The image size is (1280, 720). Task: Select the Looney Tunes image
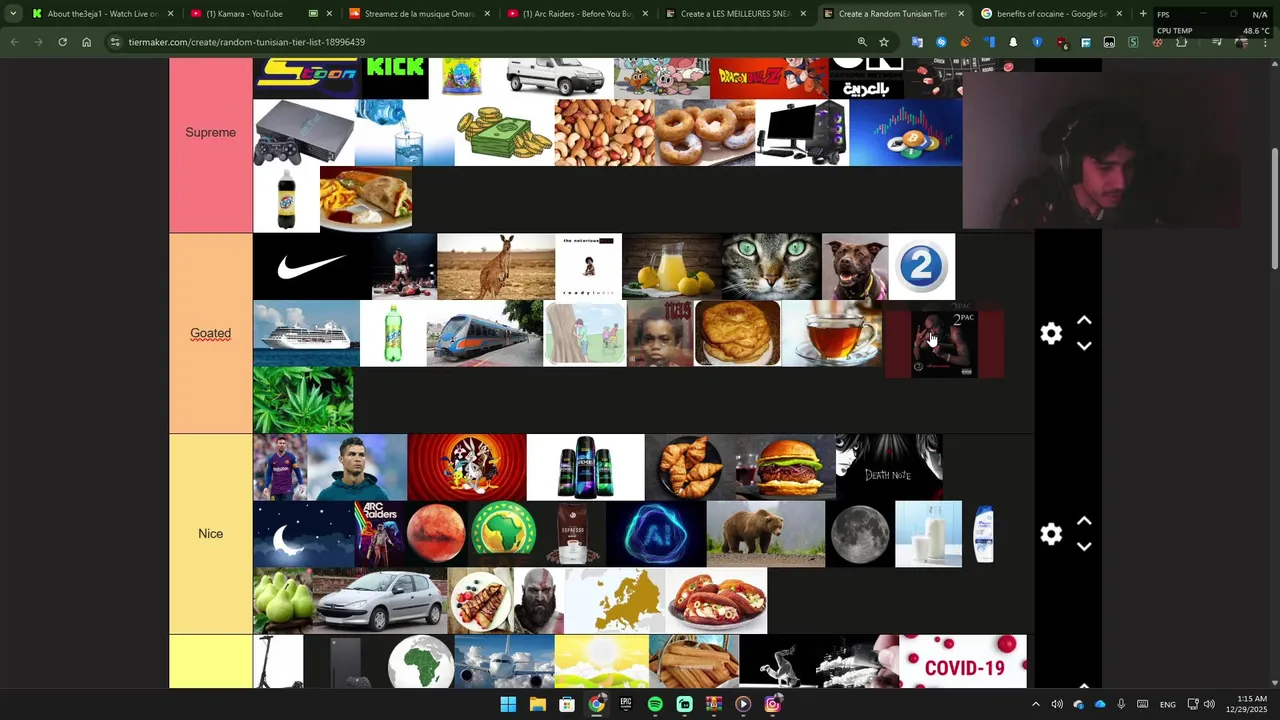[x=467, y=467]
